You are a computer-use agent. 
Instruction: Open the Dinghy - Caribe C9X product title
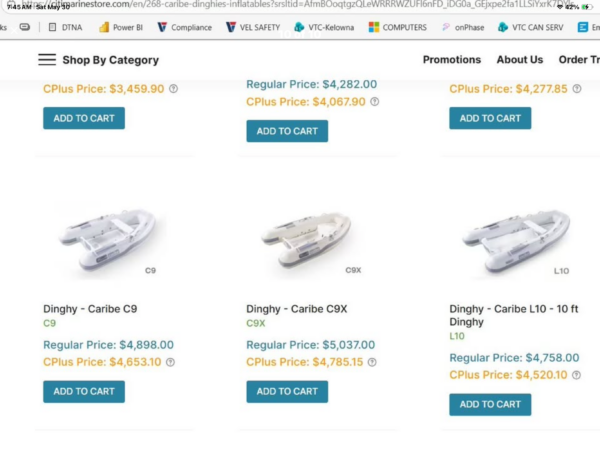297,309
